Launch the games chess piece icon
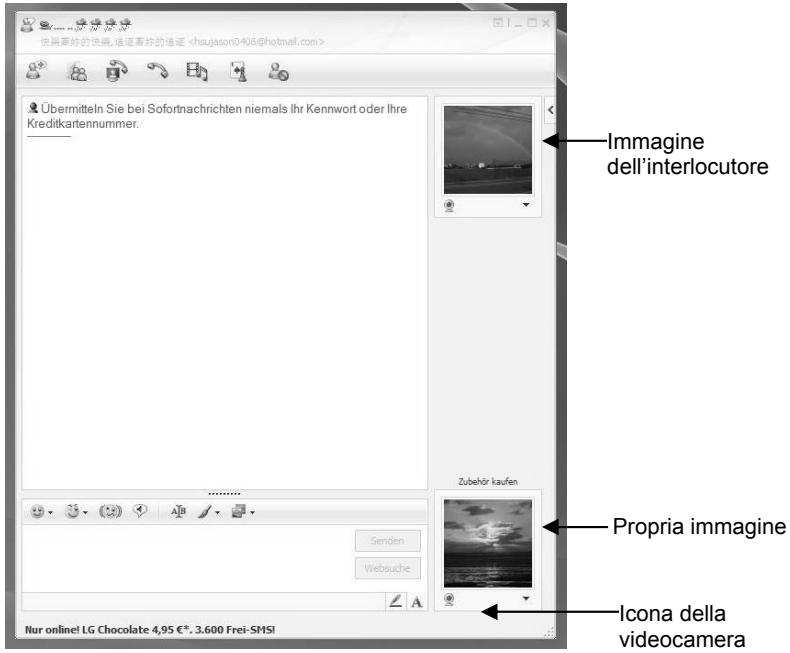 coord(238,71)
